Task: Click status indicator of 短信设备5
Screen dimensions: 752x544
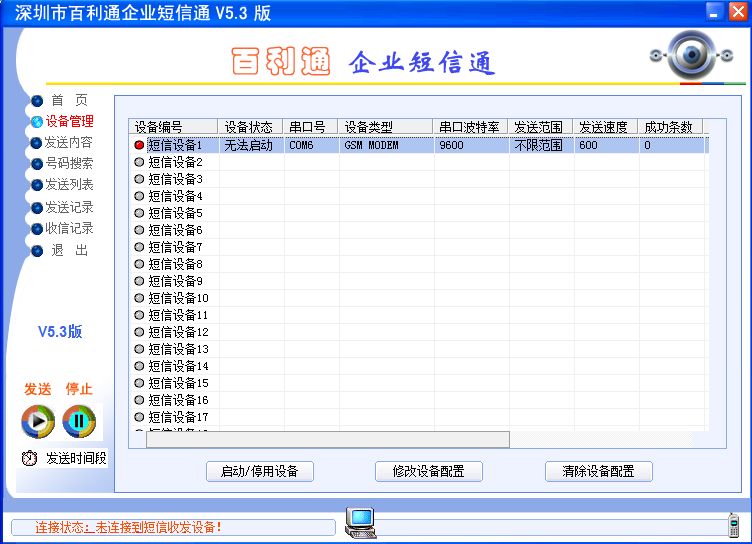Action: [139, 213]
